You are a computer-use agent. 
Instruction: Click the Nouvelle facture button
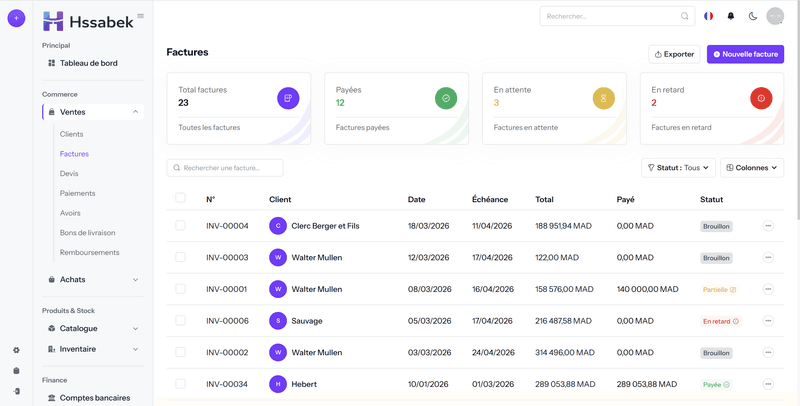coord(745,54)
